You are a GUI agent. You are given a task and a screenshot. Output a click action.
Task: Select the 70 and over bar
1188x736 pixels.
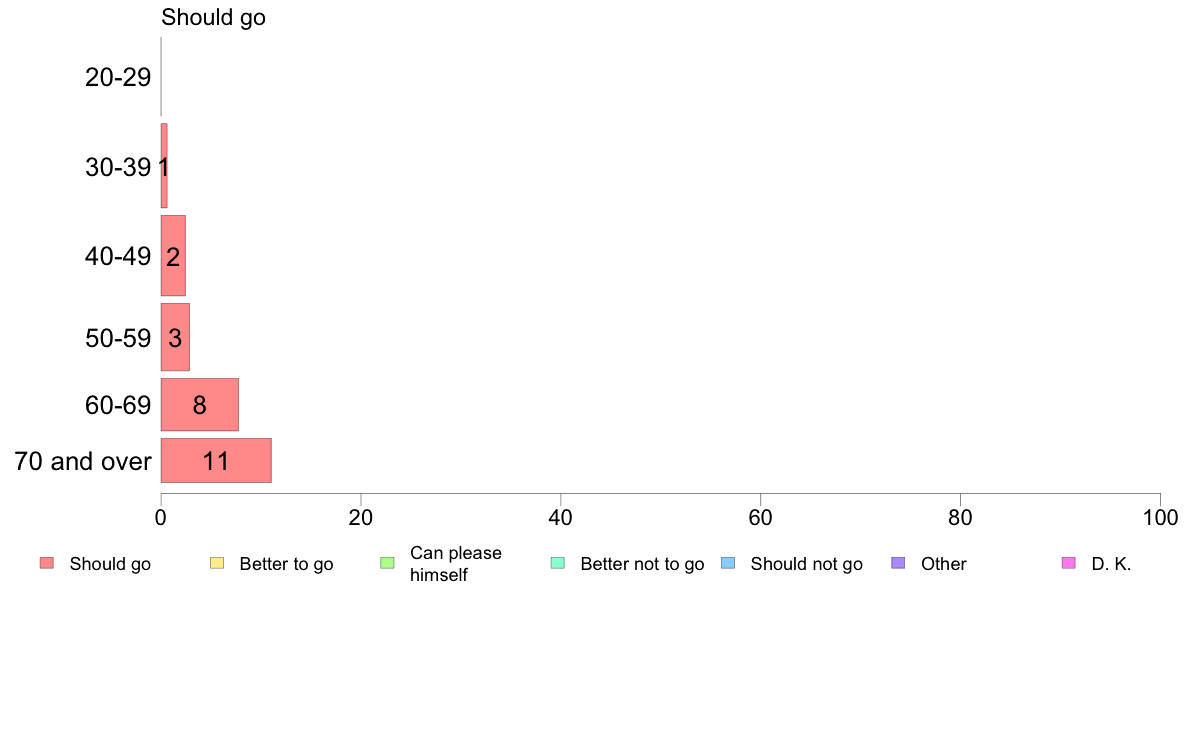pyautogui.click(x=216, y=460)
